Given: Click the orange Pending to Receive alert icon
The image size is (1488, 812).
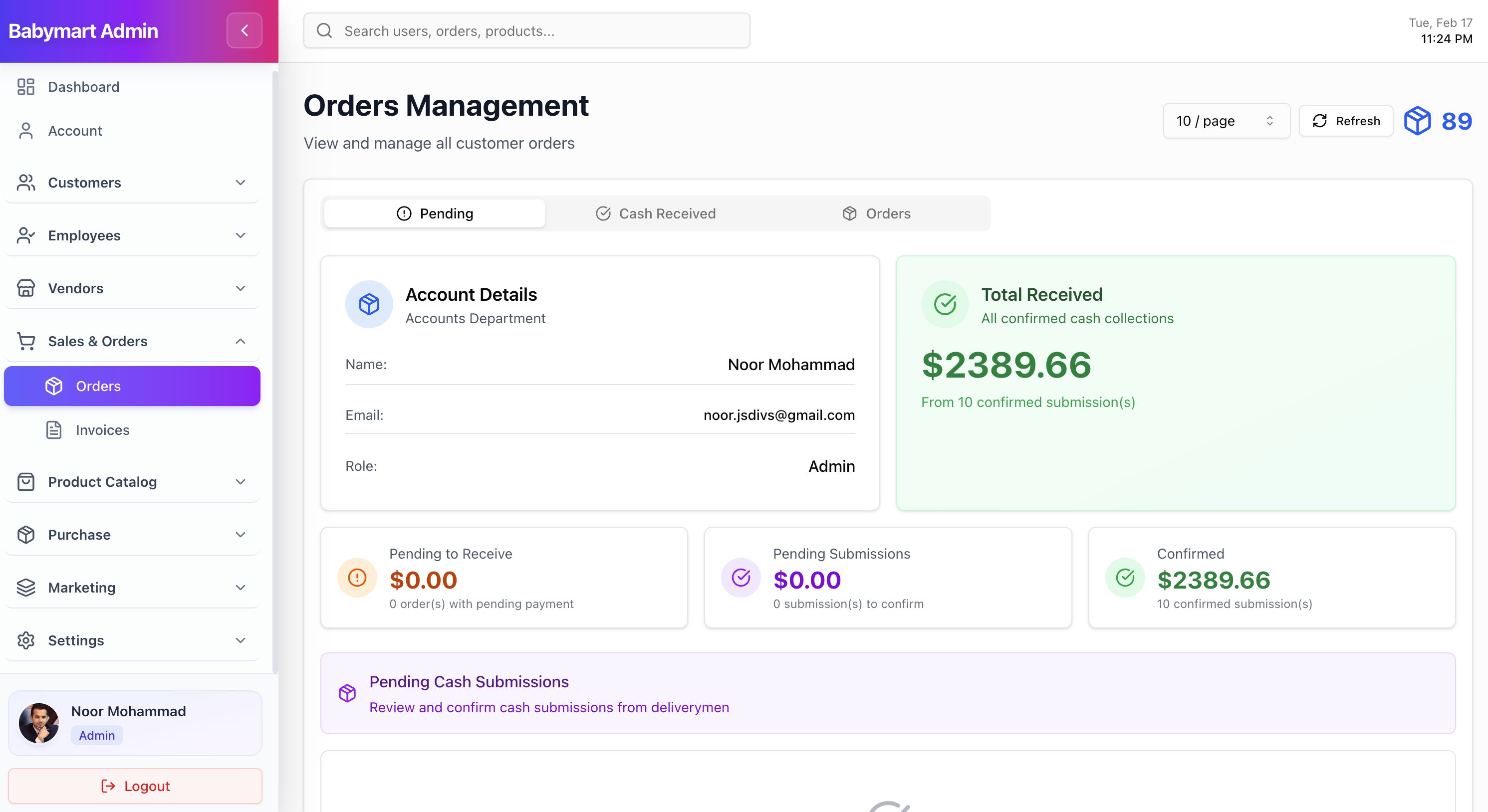Looking at the screenshot, I should tap(357, 577).
